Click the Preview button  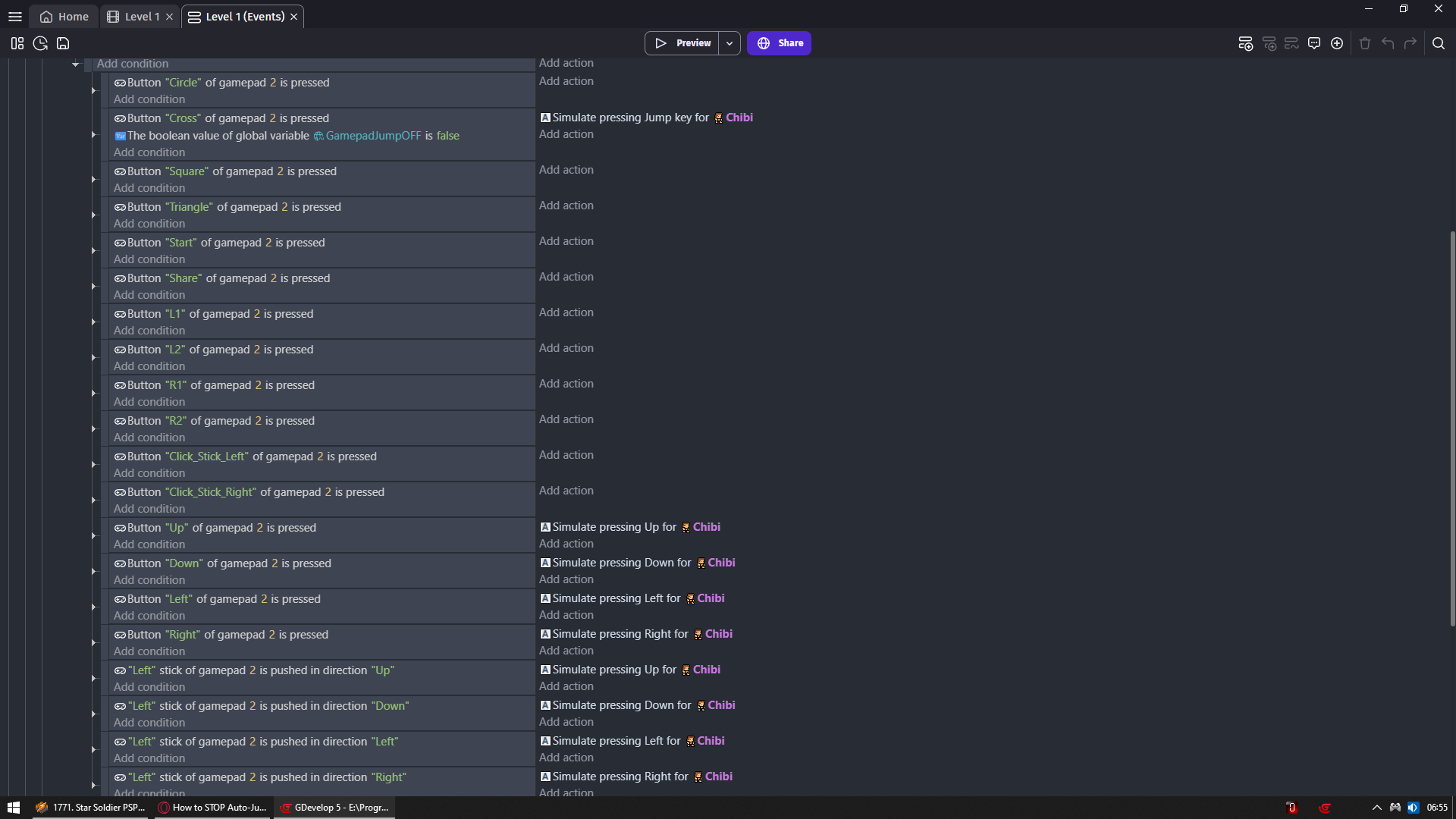[682, 43]
